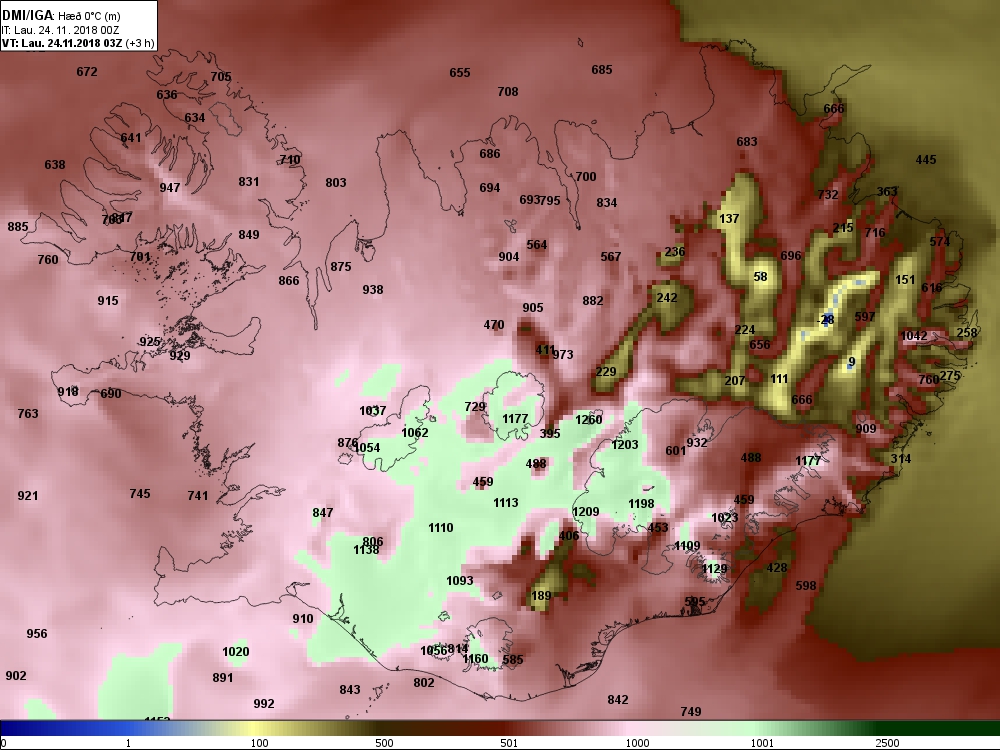Select the 842 map value
Screen dimensions: 1000x750
pos(617,700)
